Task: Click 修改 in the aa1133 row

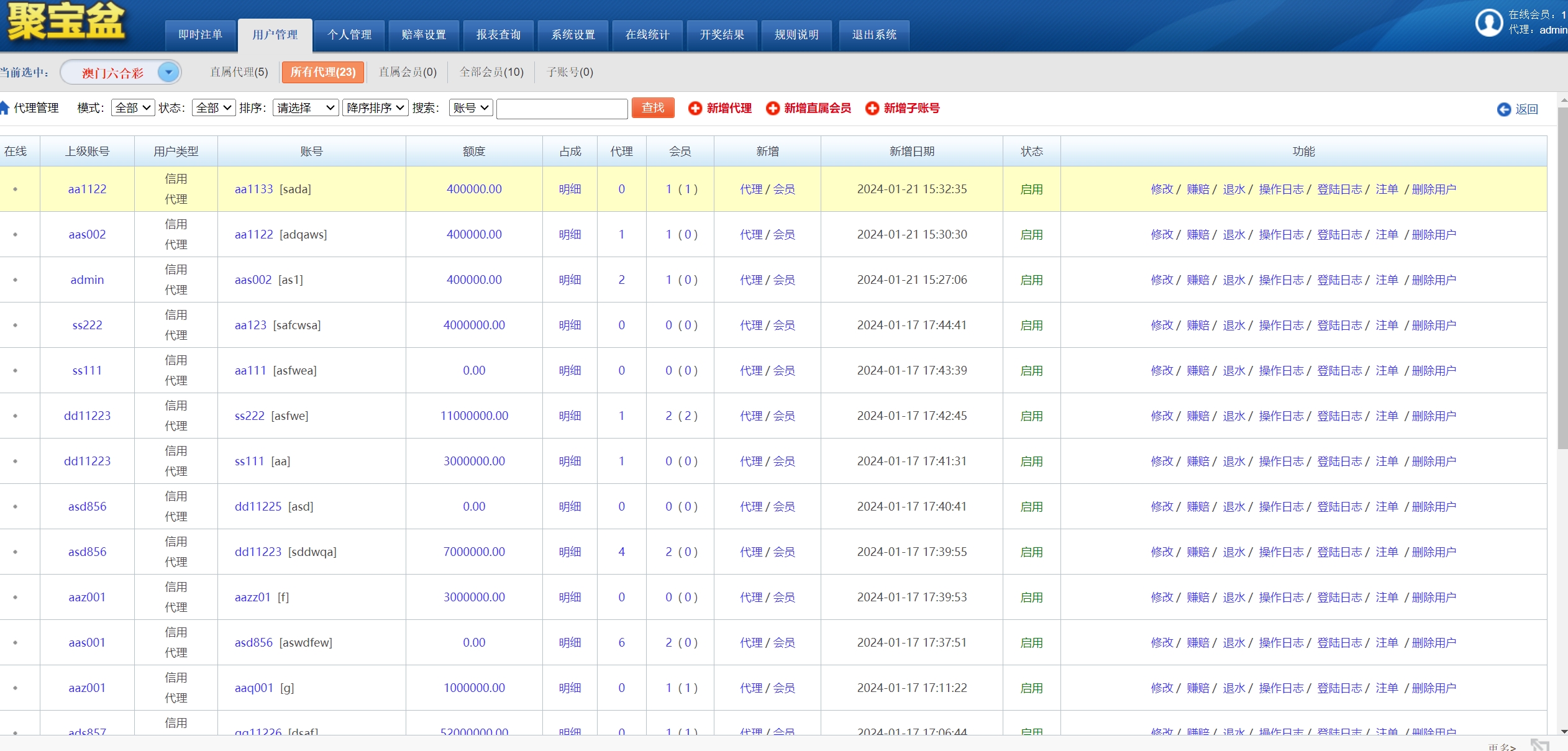Action: [x=1162, y=189]
